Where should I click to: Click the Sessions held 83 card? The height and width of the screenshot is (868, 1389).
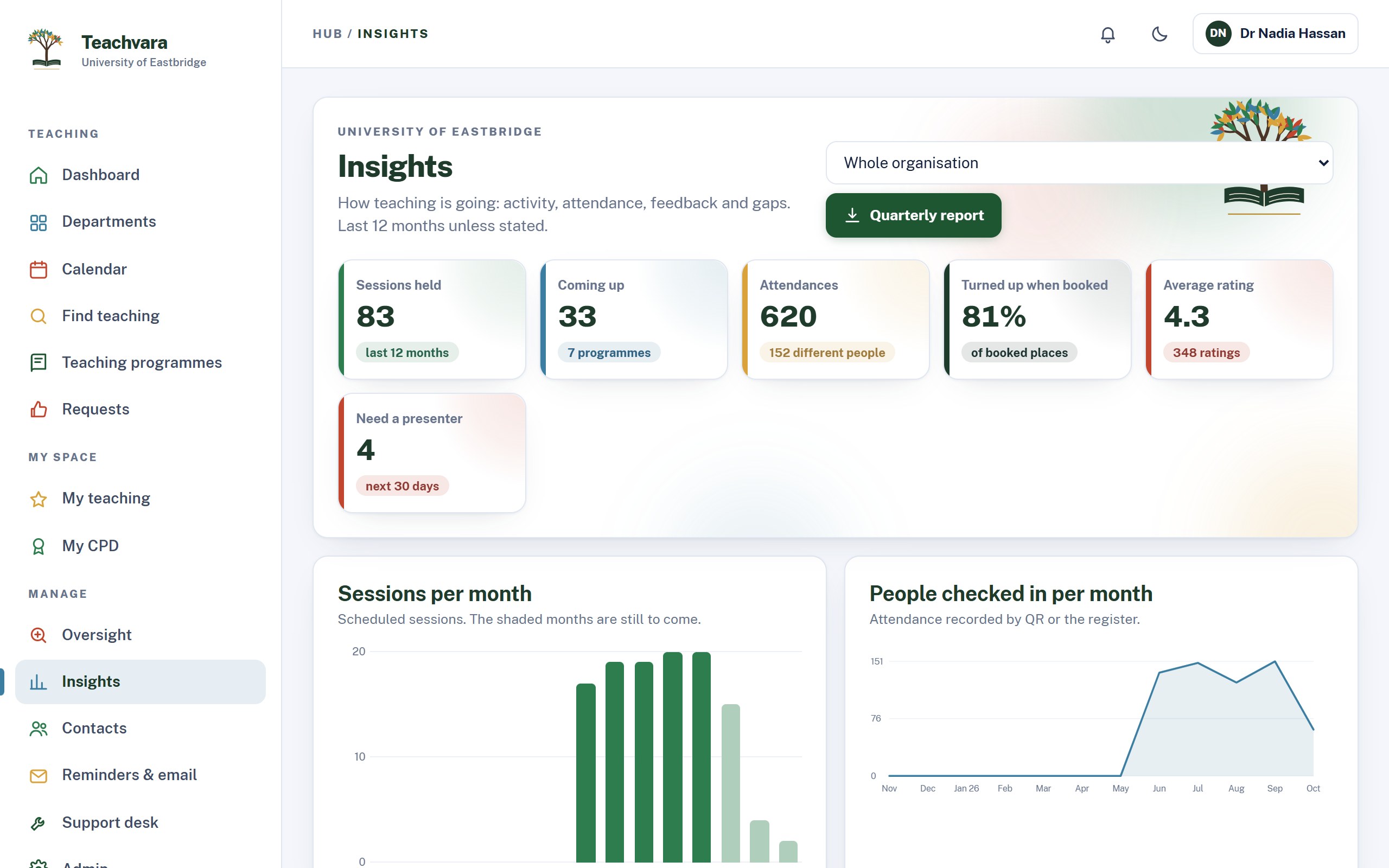click(432, 319)
